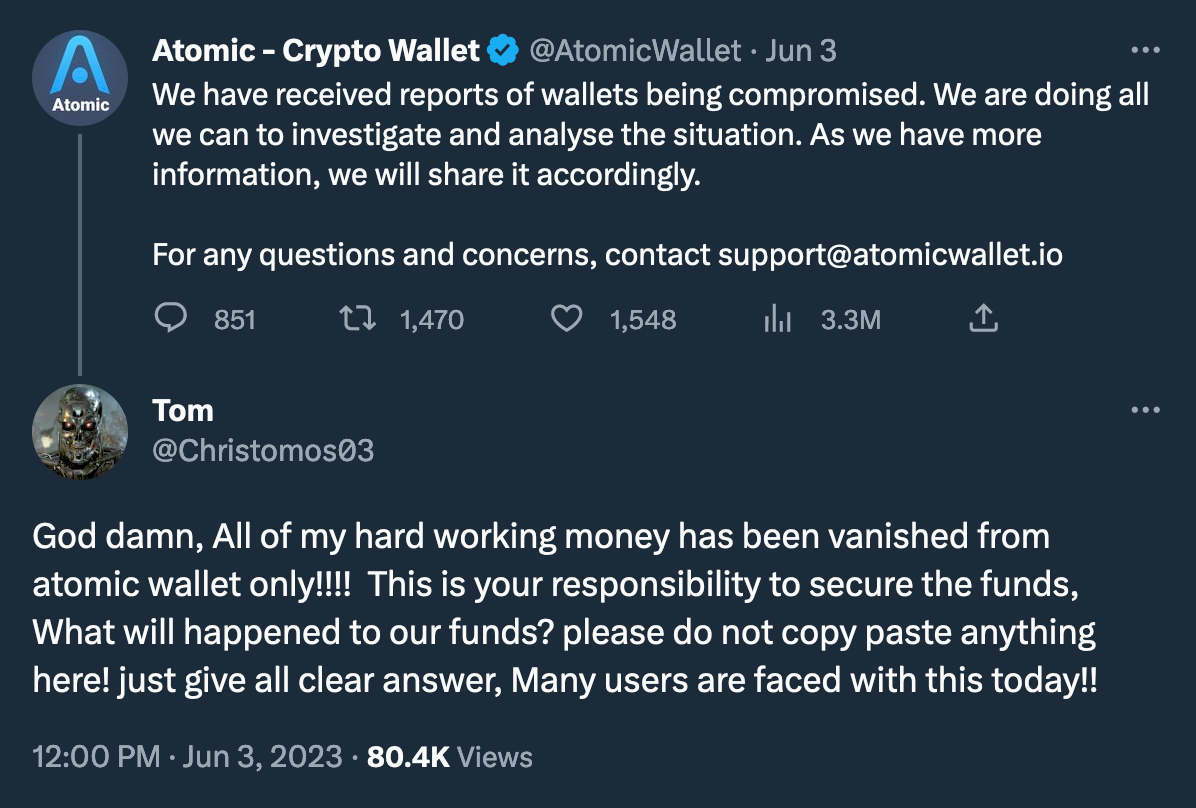Open more options on Atomic's tweet
Screen dimensions: 1196x808
[x=1144, y=50]
